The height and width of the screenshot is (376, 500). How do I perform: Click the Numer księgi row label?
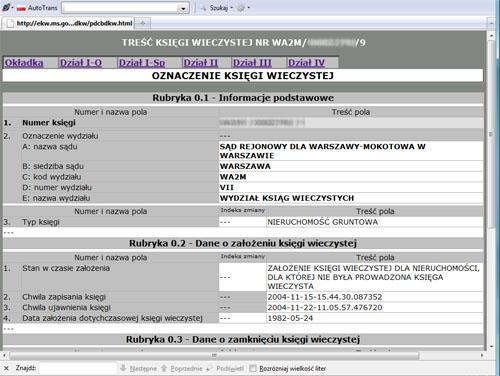49,123
